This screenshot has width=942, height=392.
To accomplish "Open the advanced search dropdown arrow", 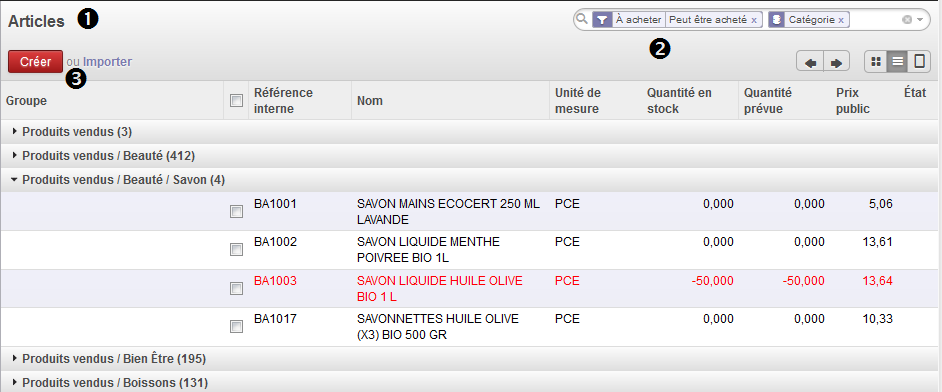I will tap(920, 20).
